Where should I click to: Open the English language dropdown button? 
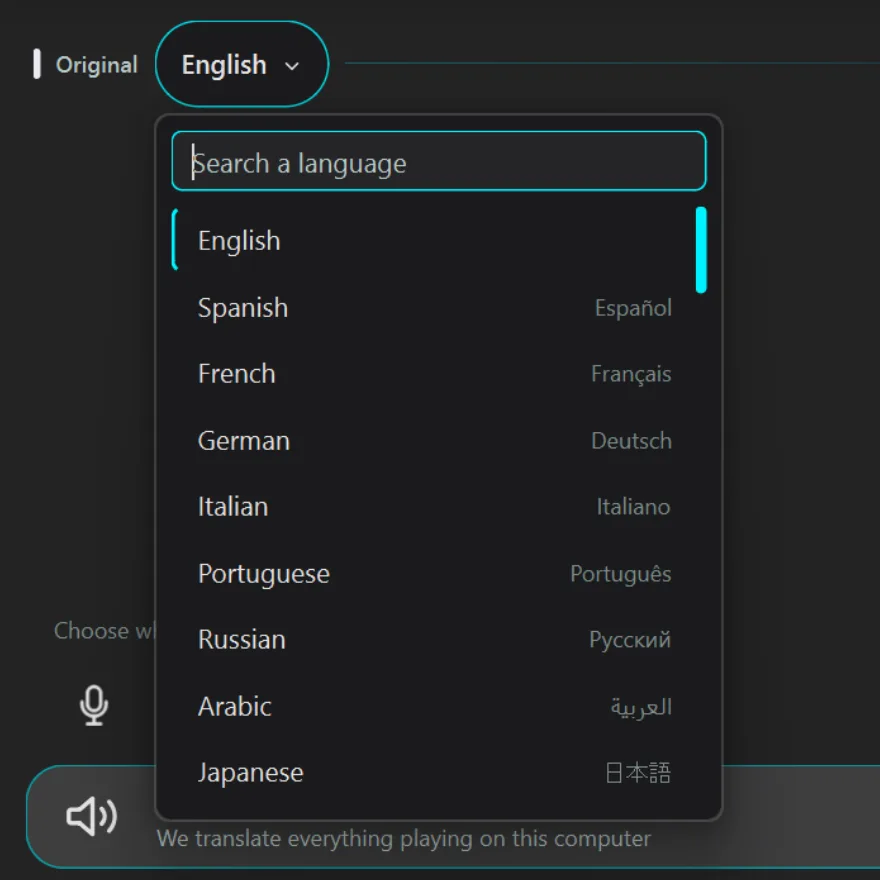tap(241, 65)
